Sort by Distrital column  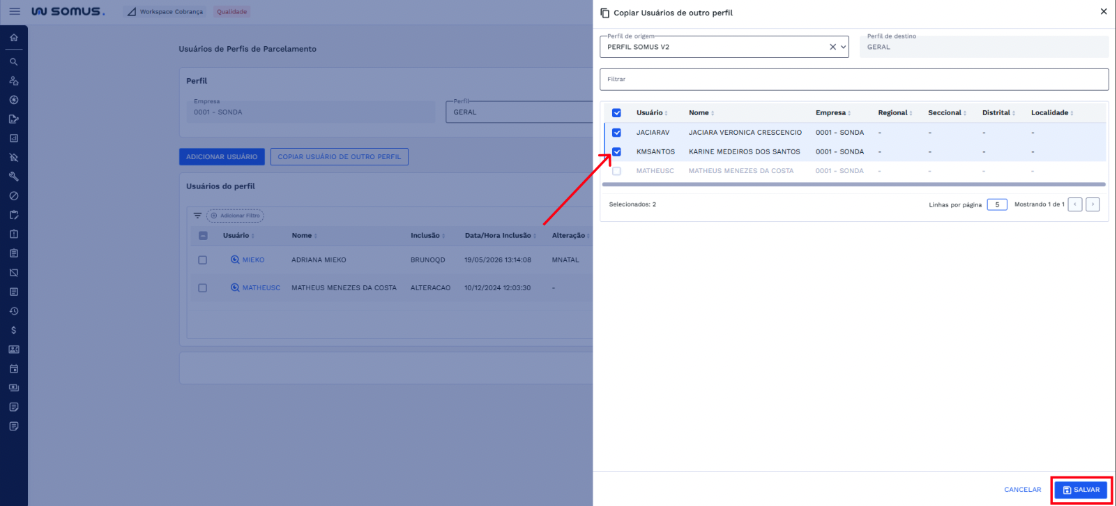pos(999,112)
